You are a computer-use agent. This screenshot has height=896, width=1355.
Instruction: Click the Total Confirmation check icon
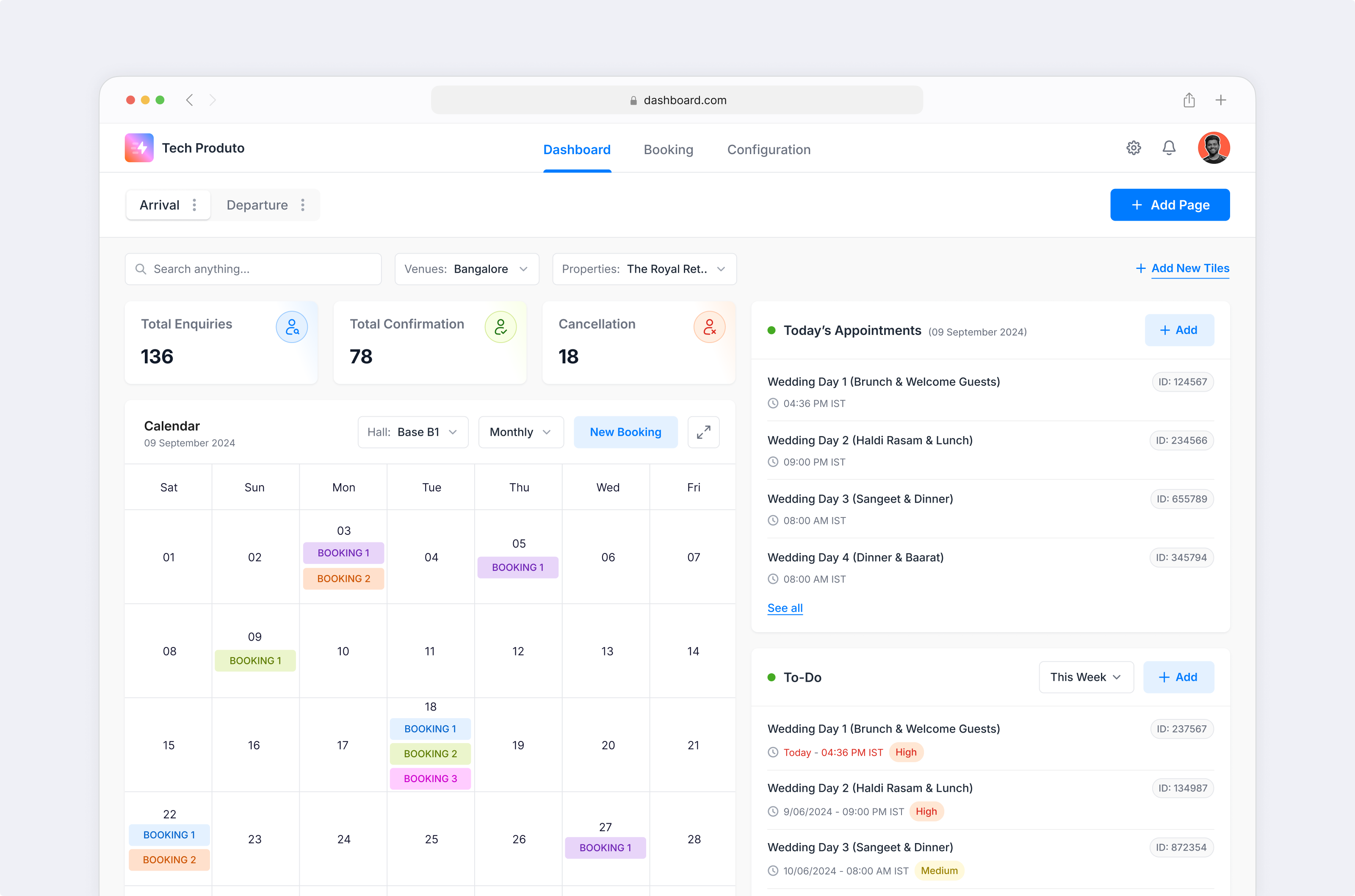501,327
